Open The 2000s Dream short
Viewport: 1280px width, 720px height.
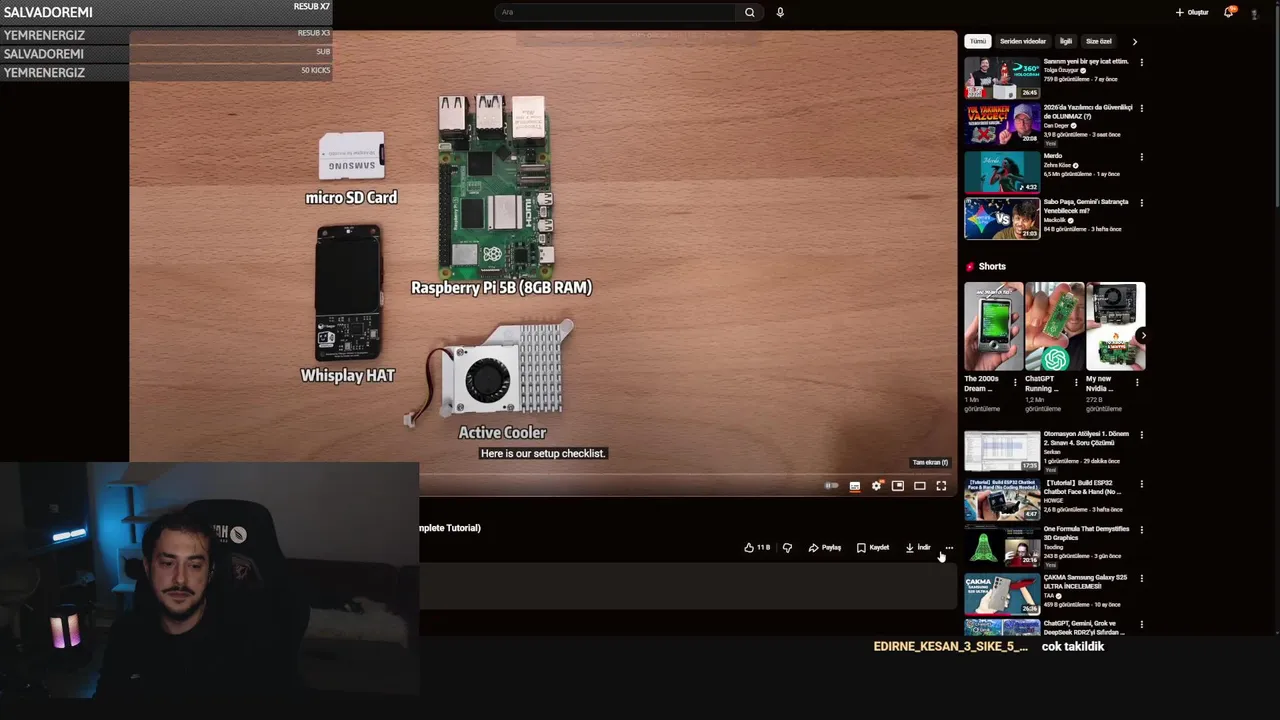[x=993, y=327]
